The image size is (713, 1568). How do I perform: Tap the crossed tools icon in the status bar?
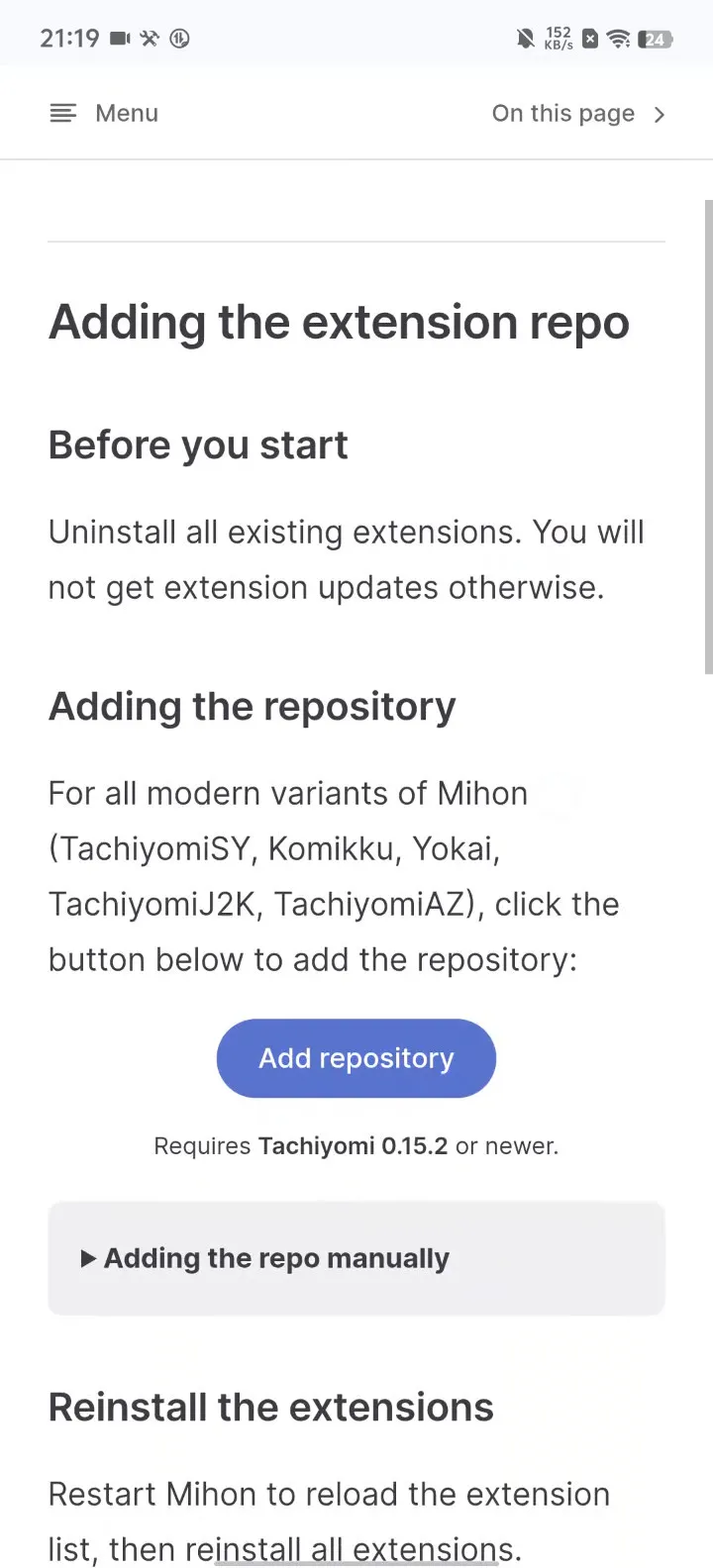(149, 39)
